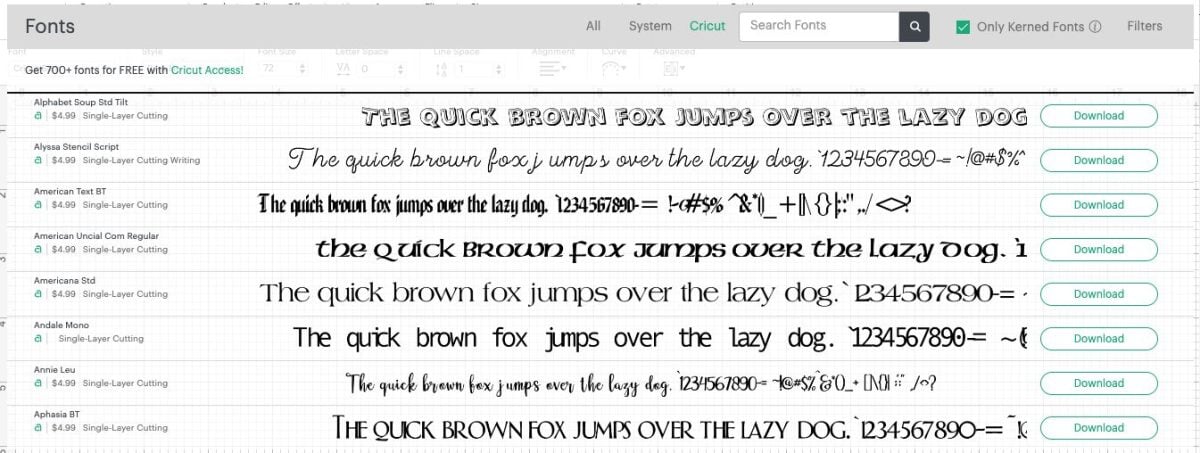The image size is (1200, 453).
Task: Select the American Uncial Com Regular preview
Action: pos(671,249)
